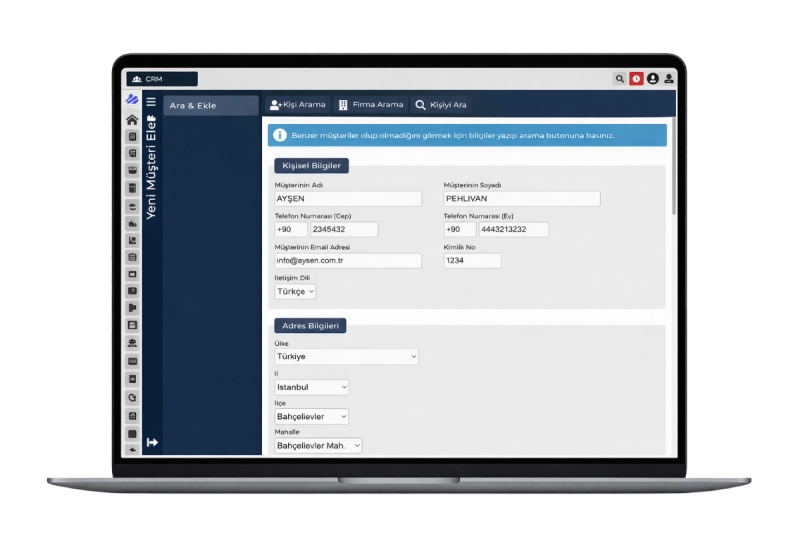Toggle the hamburger menu icon
The image size is (800, 533).
pyautogui.click(x=151, y=101)
